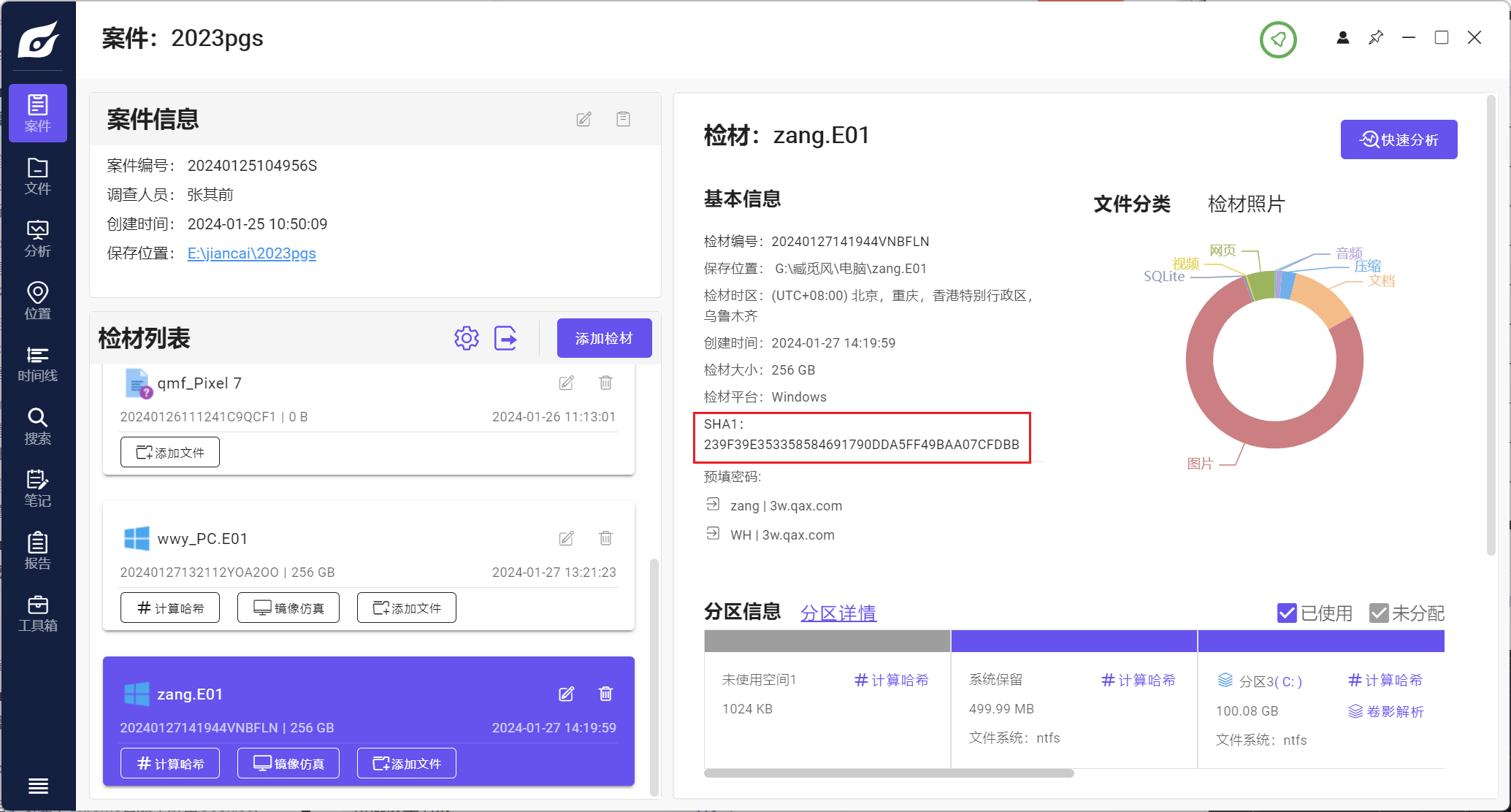The height and width of the screenshot is (812, 1511).
Task: Open the 文件 sidebar section
Action: (x=38, y=176)
